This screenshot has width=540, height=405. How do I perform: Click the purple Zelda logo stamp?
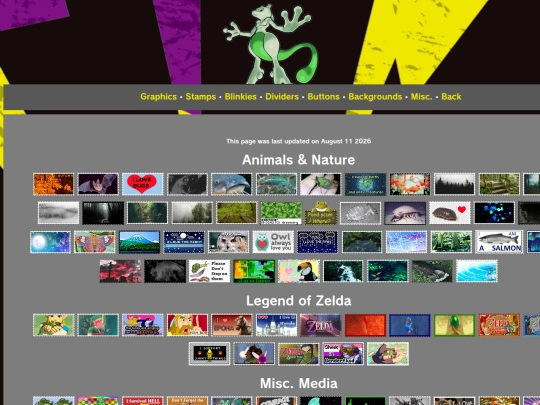tap(321, 325)
